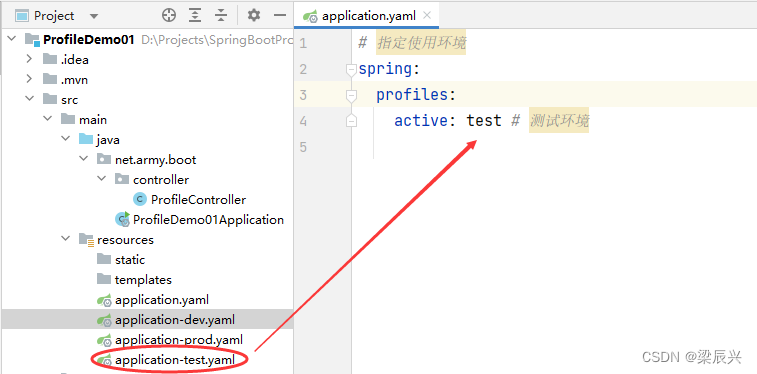Click the 'active' key in the editor

(421, 120)
